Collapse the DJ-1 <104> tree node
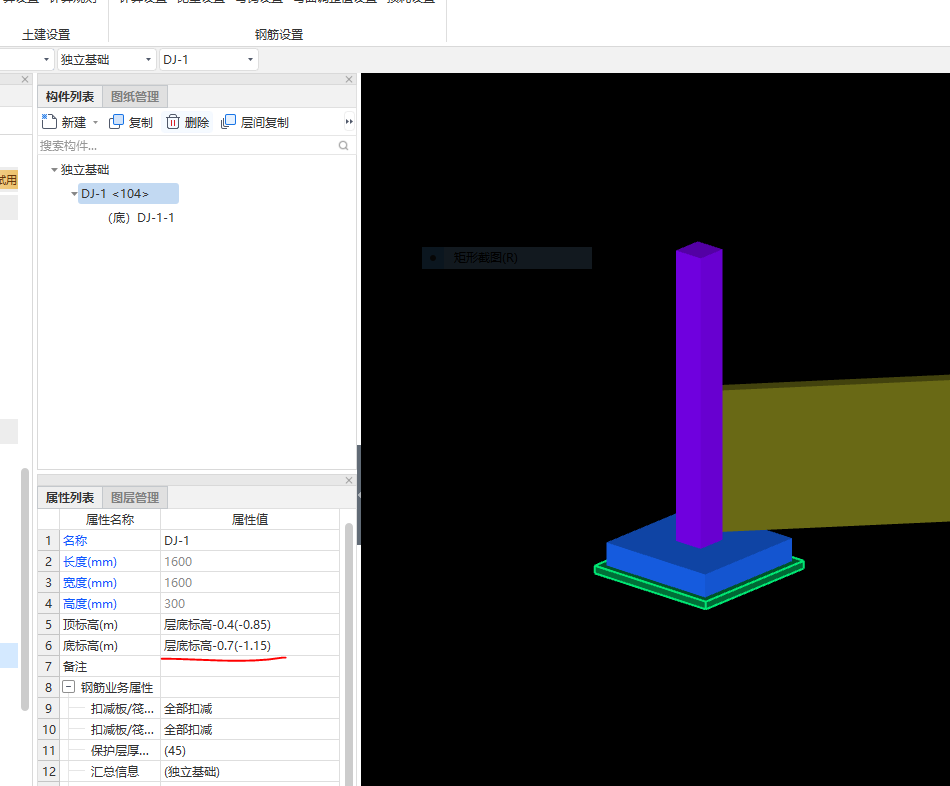 coord(75,194)
